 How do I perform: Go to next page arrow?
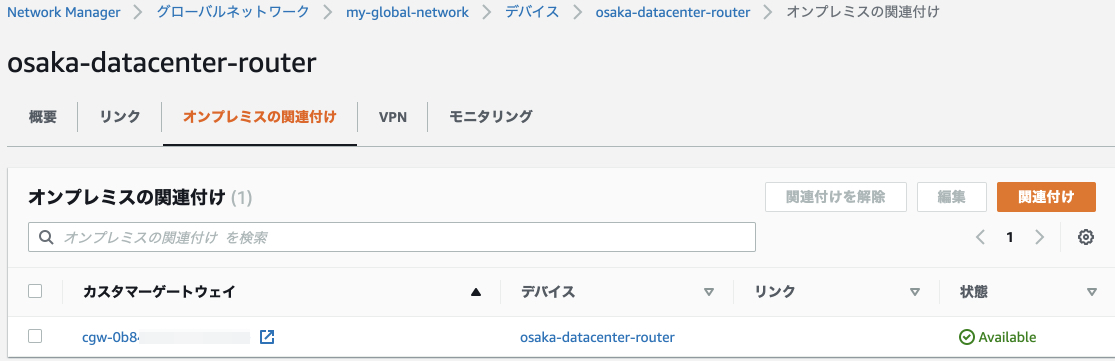(x=1040, y=237)
